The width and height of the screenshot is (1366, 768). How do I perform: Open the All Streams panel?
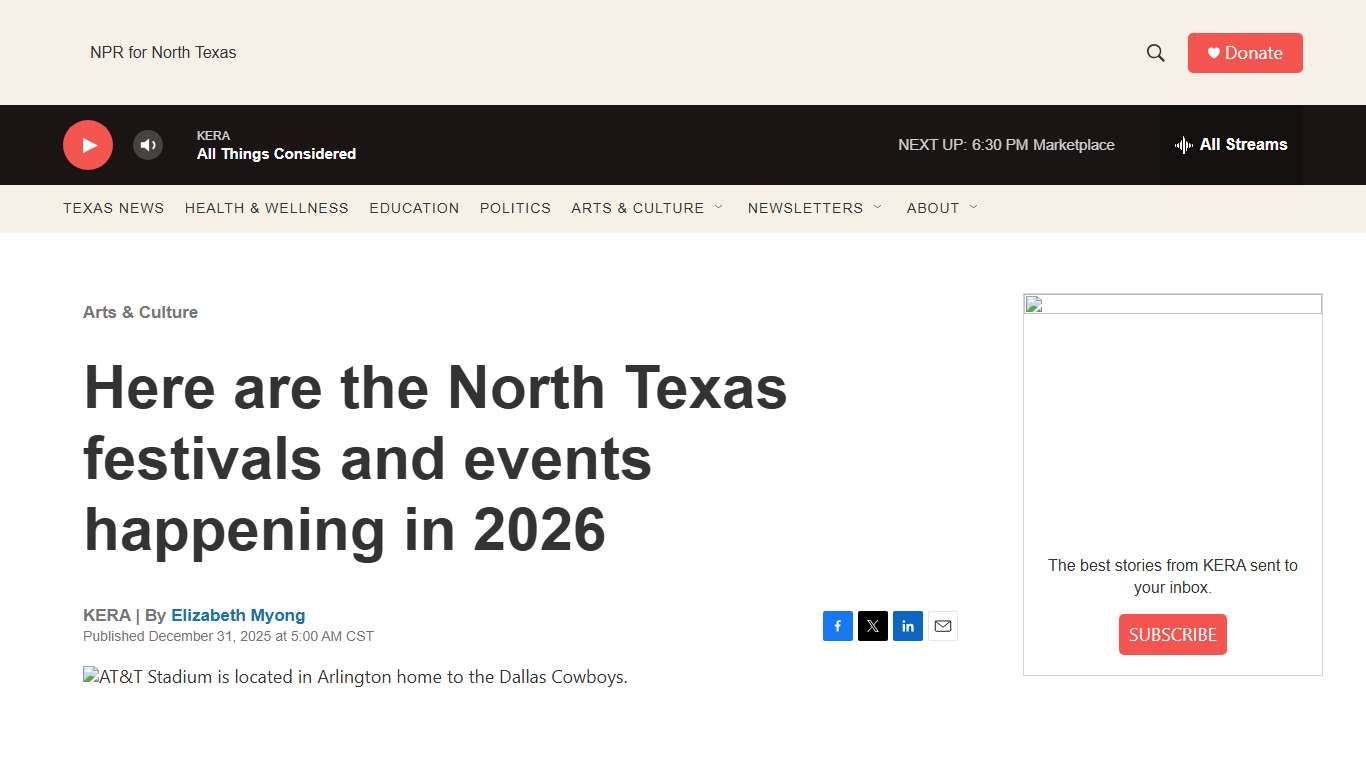coord(1231,144)
